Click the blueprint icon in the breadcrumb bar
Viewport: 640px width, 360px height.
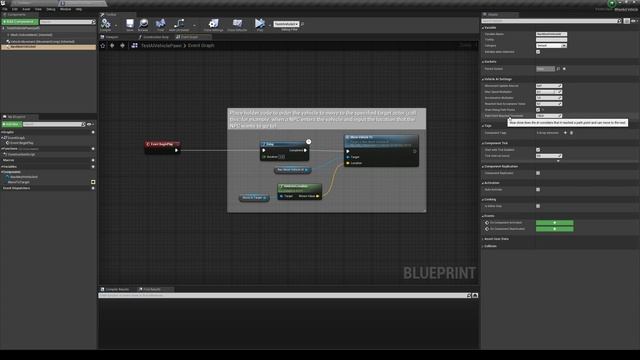134,46
